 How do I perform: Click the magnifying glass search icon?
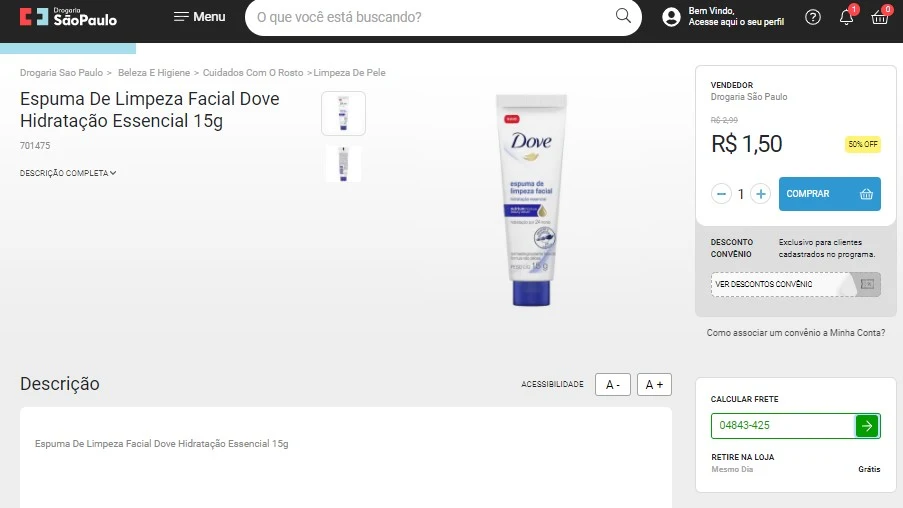point(623,16)
